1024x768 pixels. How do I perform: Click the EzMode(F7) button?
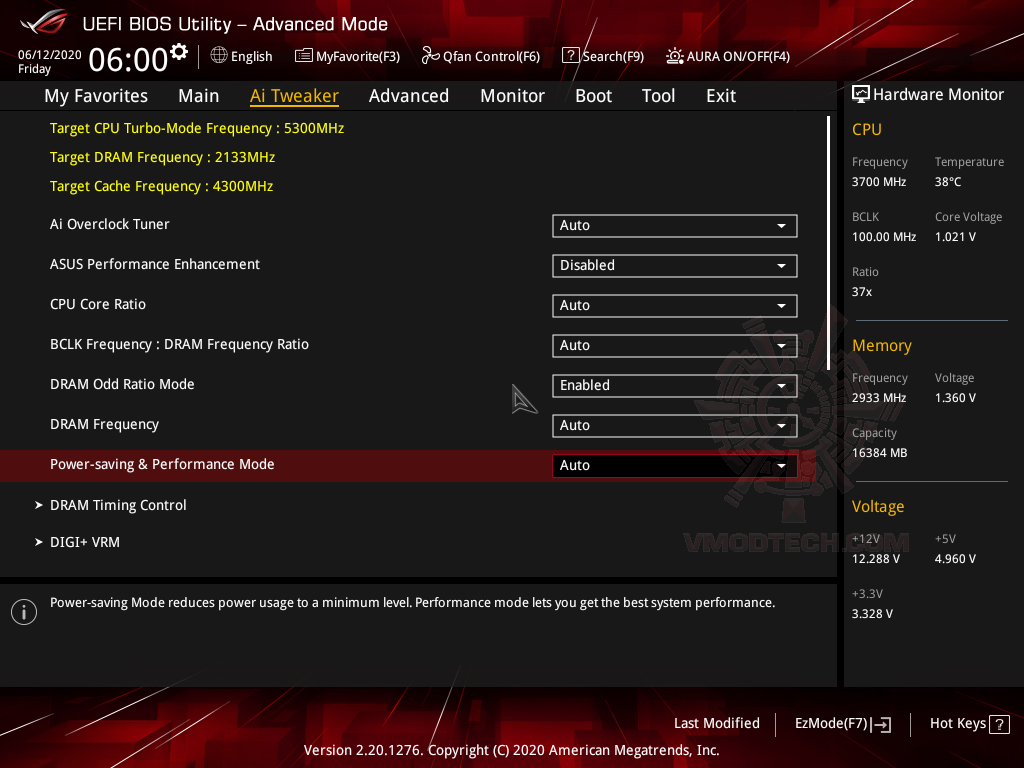pyautogui.click(x=843, y=723)
